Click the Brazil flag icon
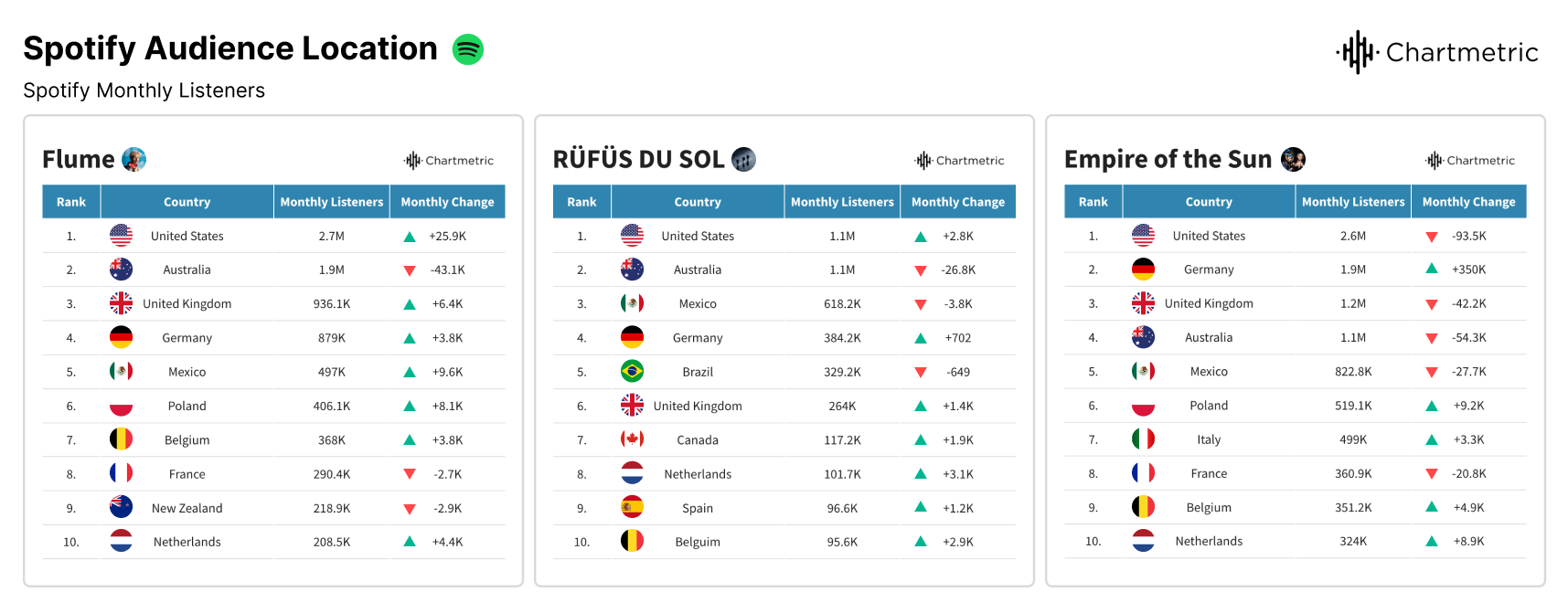The height and width of the screenshot is (613, 1568). point(632,372)
